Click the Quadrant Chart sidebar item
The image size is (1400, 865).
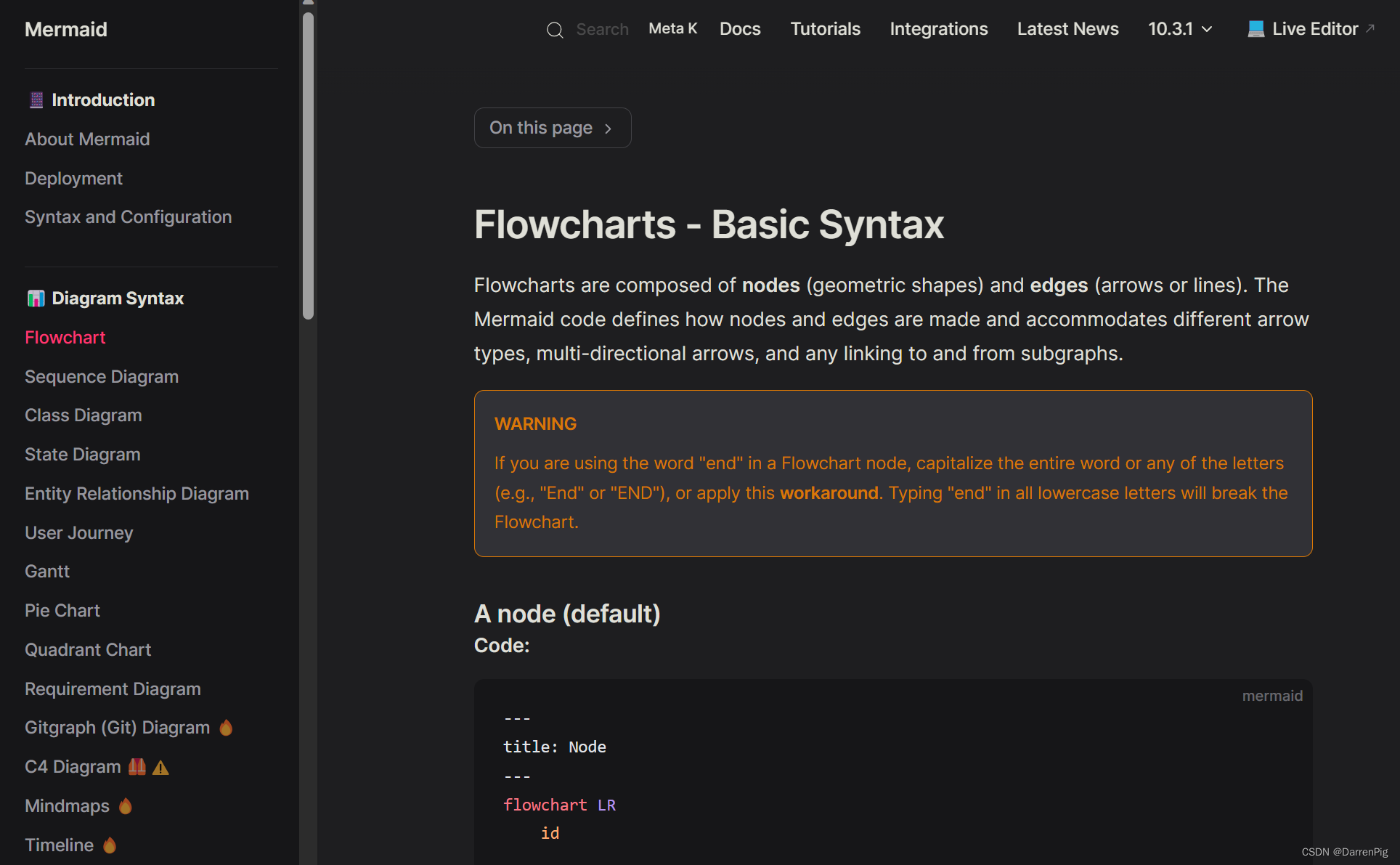click(x=87, y=649)
